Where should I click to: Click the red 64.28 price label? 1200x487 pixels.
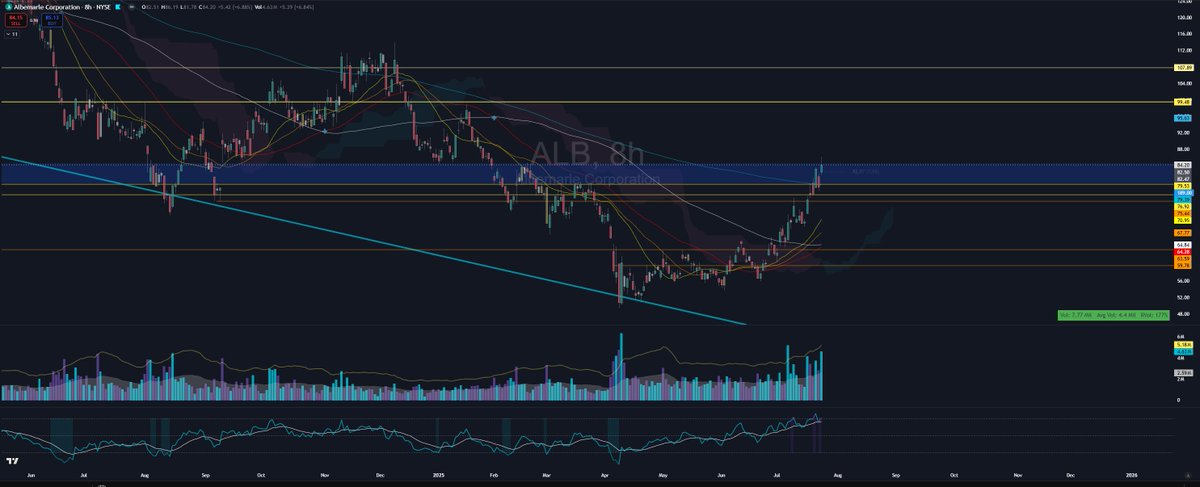pyautogui.click(x=1183, y=251)
